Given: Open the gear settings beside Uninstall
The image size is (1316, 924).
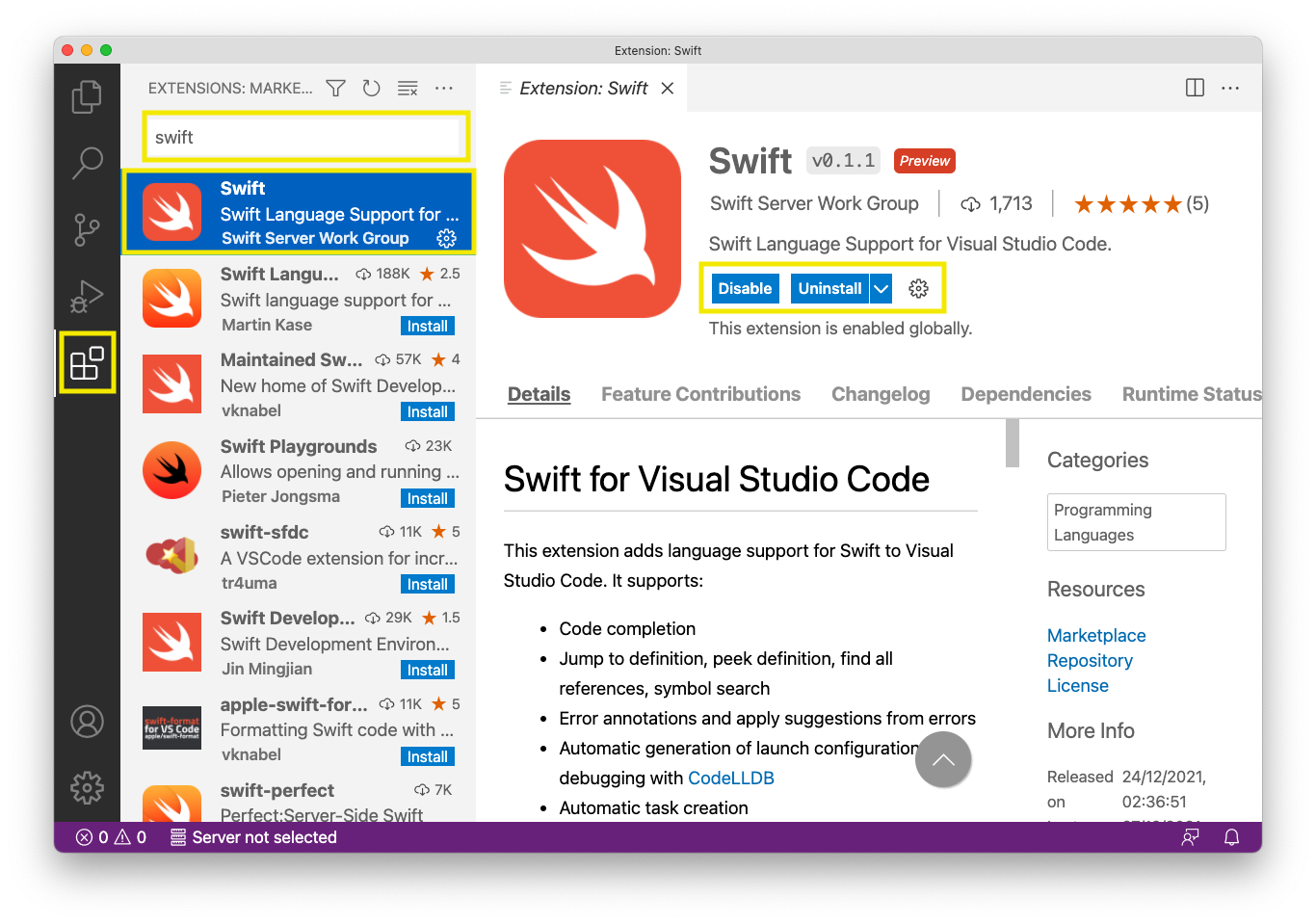Looking at the screenshot, I should (918, 288).
